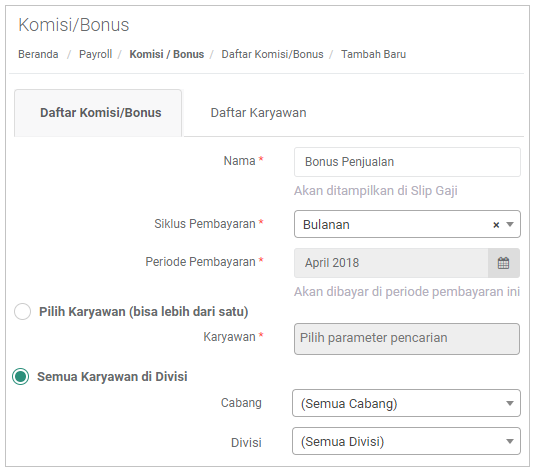Open Daftar Komisi/Bonus breadcrumb link

[272, 54]
